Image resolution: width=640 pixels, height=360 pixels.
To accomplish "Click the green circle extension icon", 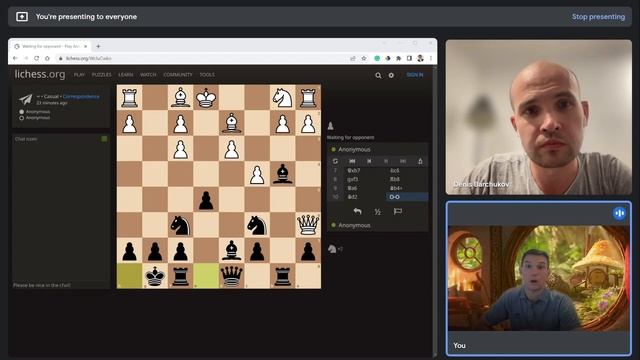I will coord(377,58).
